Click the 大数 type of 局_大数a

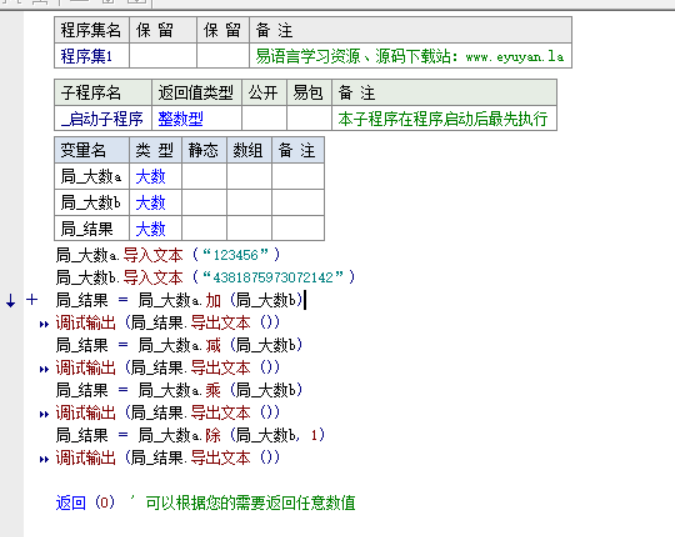coord(156,176)
